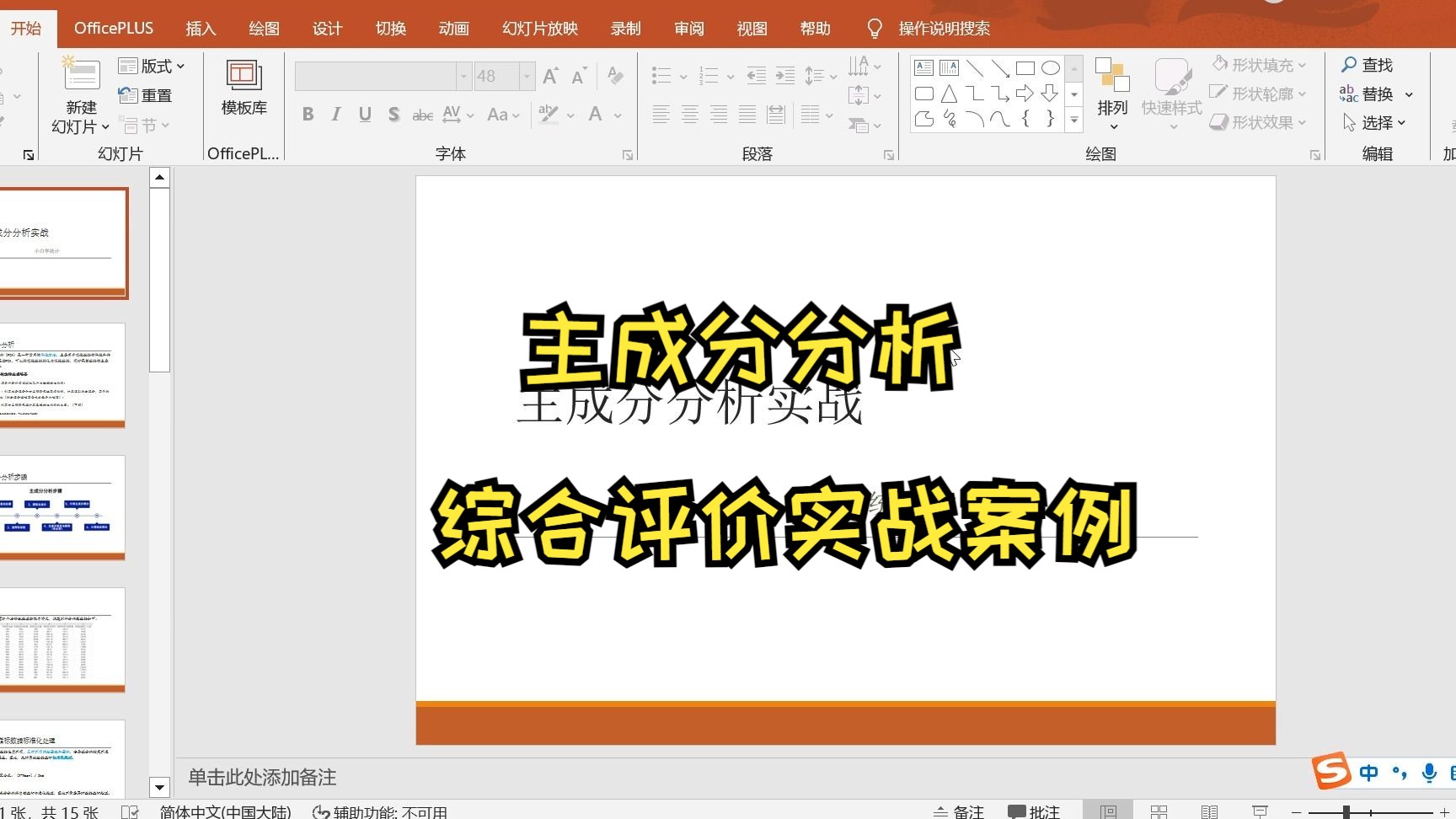1456x819 pixels.
Task: Open the font name dropdown
Action: click(x=463, y=77)
